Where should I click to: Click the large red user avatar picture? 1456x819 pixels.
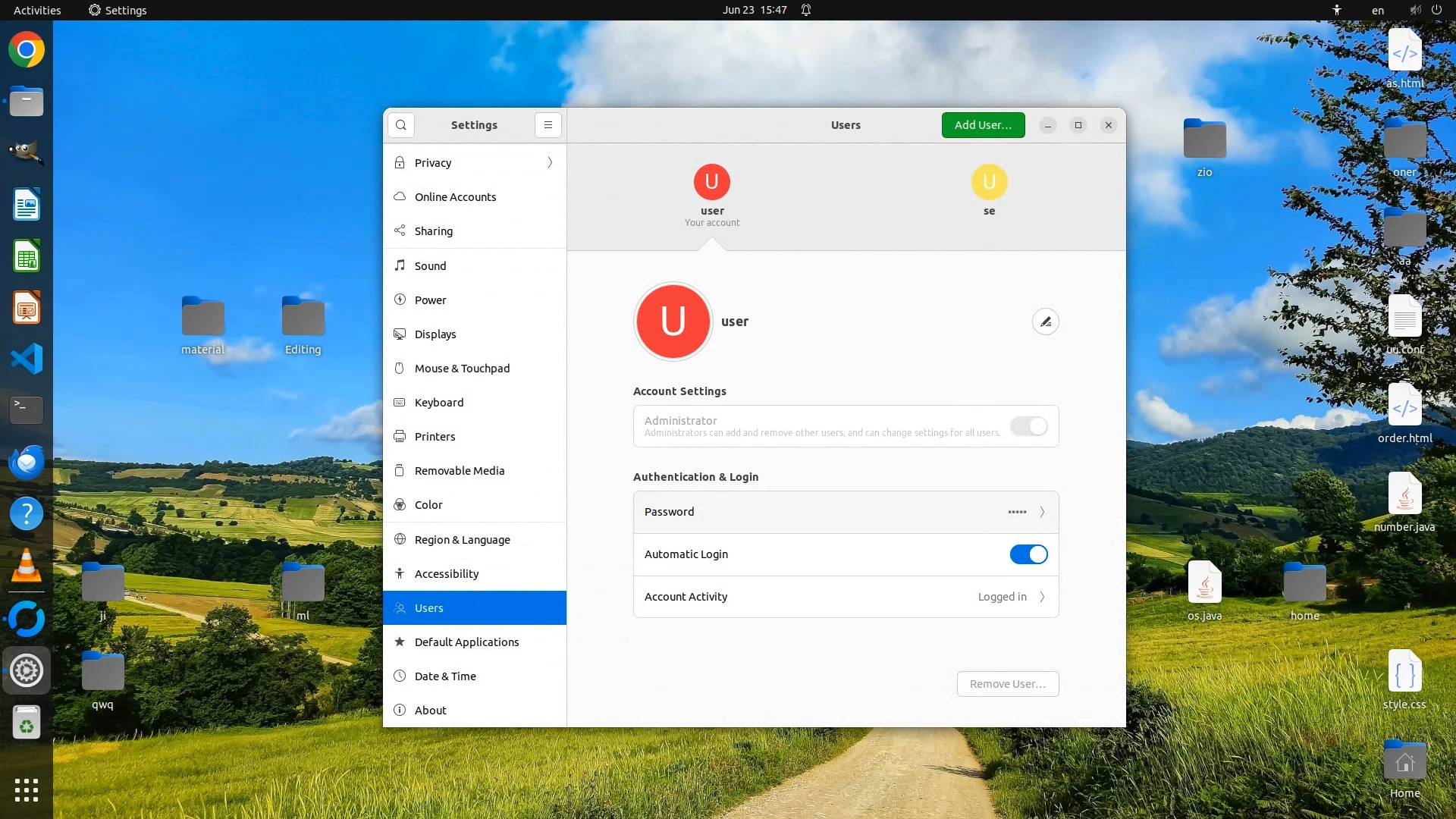click(673, 322)
